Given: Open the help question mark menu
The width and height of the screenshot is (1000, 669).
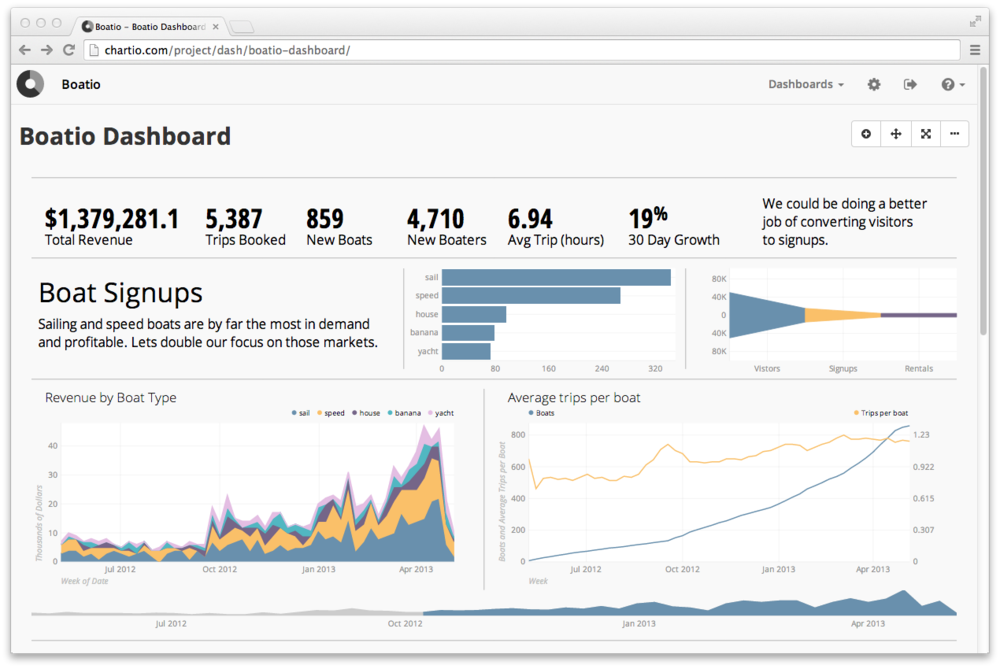Looking at the screenshot, I should 953,84.
